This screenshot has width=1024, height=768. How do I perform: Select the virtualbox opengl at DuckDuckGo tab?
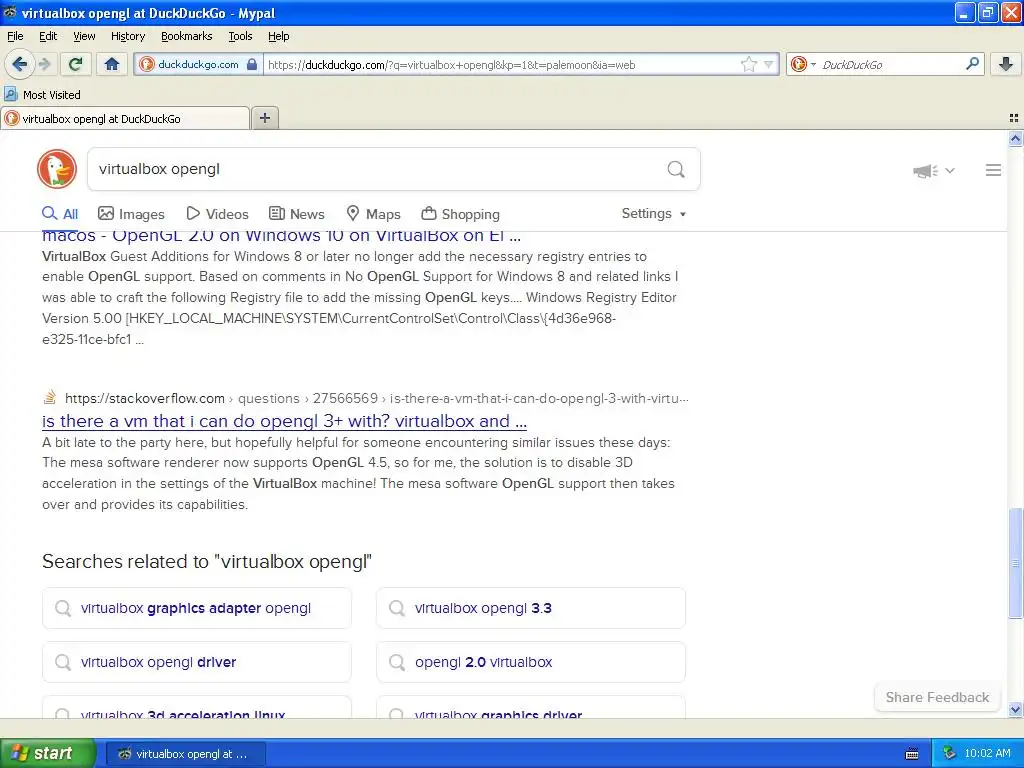click(125, 118)
